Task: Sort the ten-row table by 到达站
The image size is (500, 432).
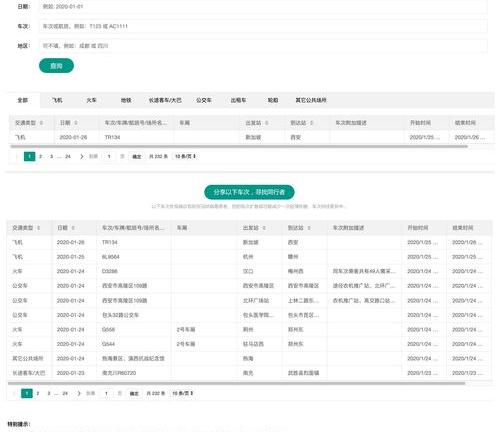Action: click(x=309, y=228)
